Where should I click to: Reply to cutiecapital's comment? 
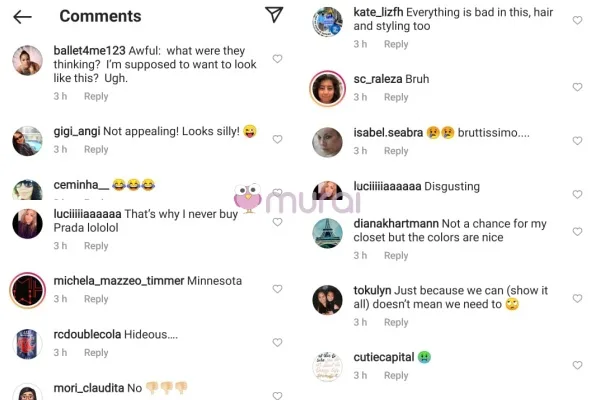click(396, 376)
